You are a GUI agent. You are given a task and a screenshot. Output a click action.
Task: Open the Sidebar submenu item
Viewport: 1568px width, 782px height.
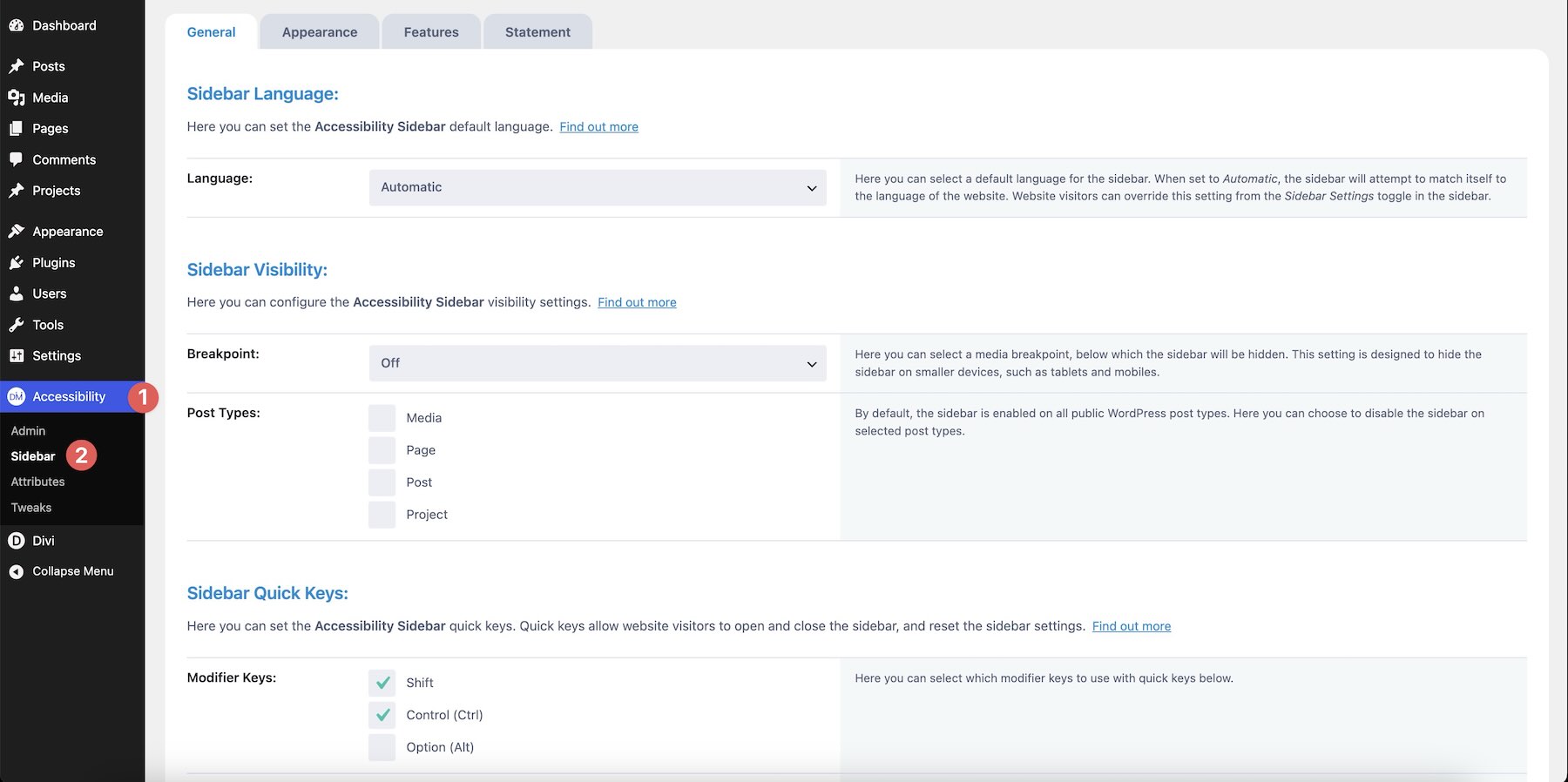(33, 456)
